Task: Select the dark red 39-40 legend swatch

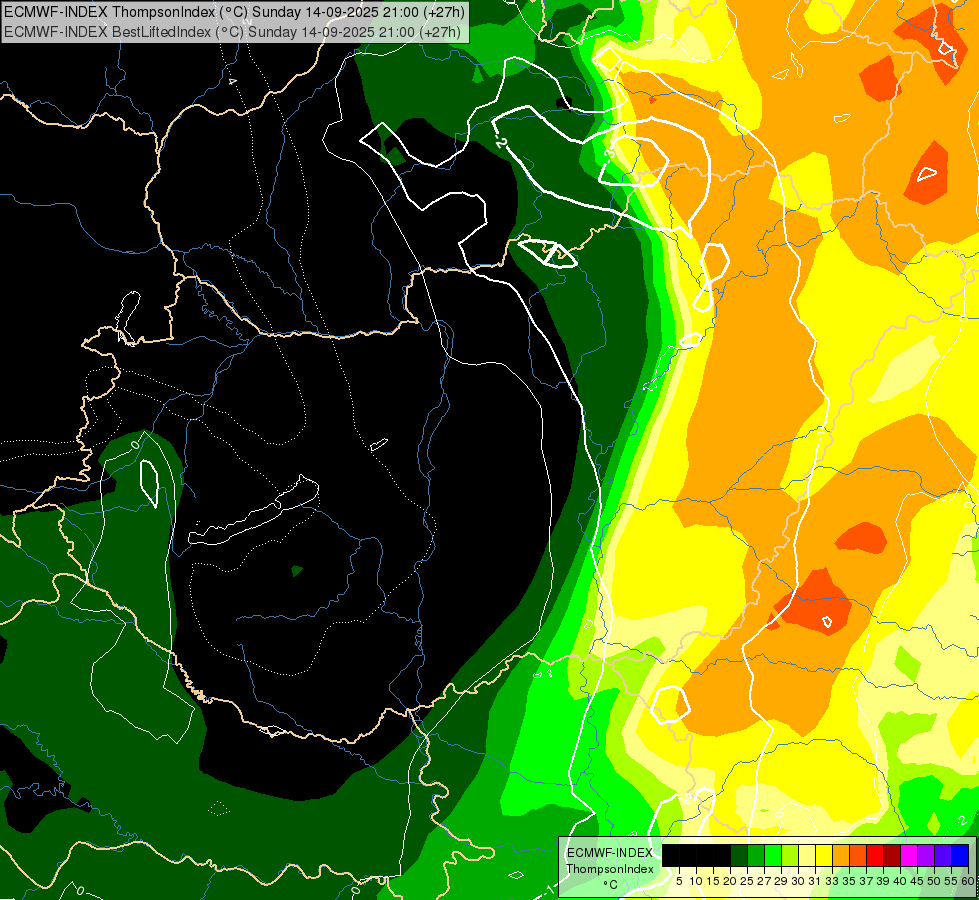Action: click(892, 855)
